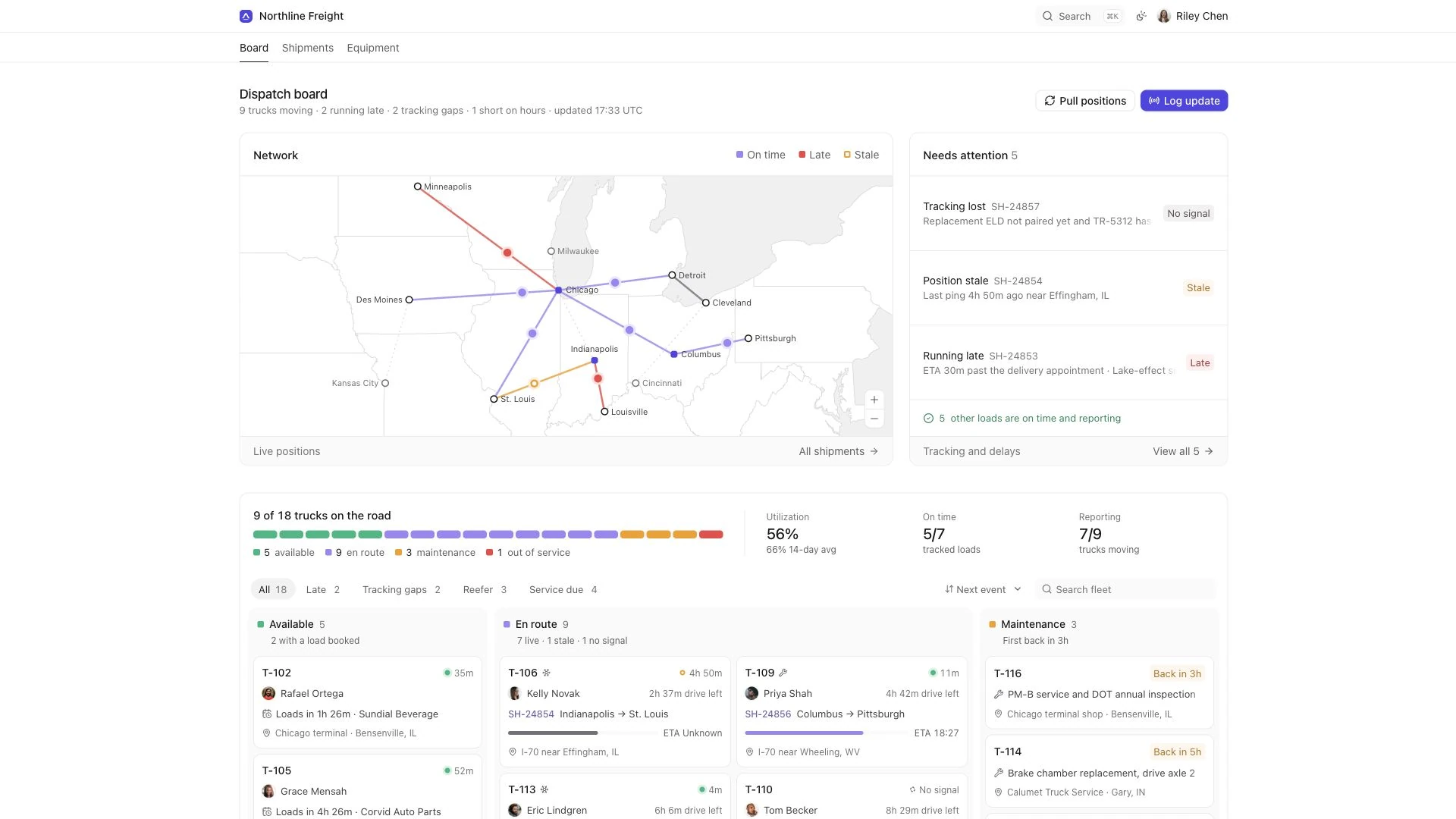1456x819 pixels.
Task: Click the broadcast icon in Log update
Action: pos(1153,101)
